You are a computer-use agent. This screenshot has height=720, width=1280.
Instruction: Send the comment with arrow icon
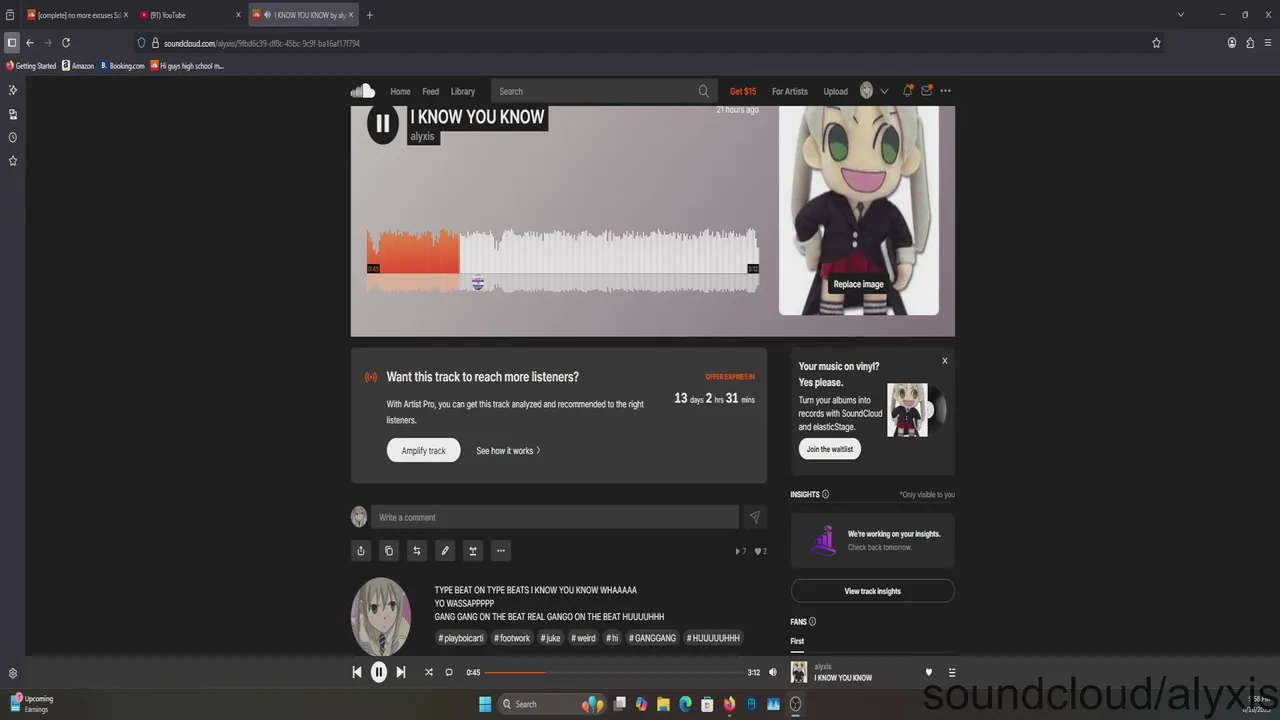pyautogui.click(x=754, y=517)
